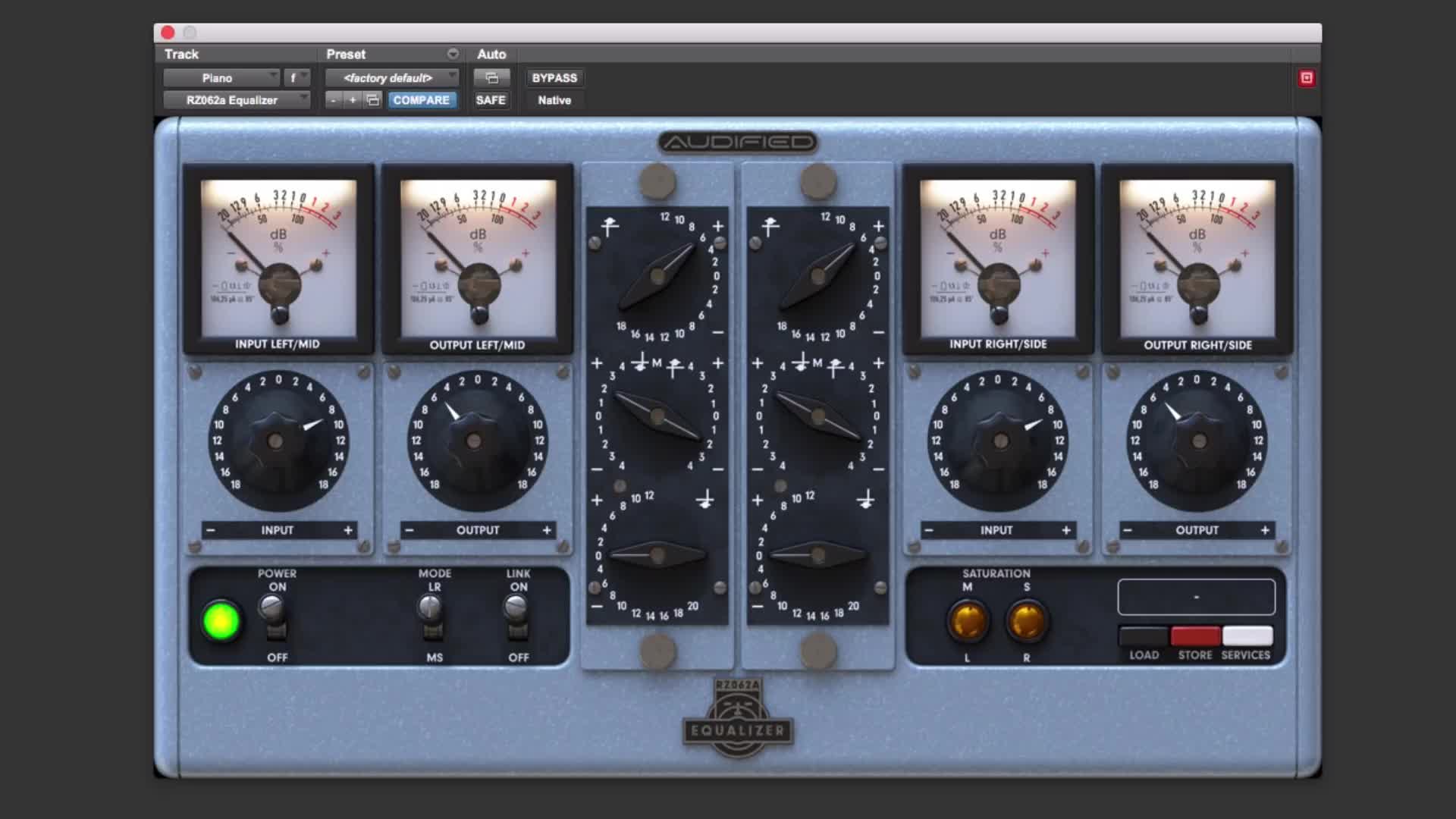Viewport: 1456px width, 819px height.
Task: Increase left OUTPUT with plus sign
Action: tap(547, 530)
